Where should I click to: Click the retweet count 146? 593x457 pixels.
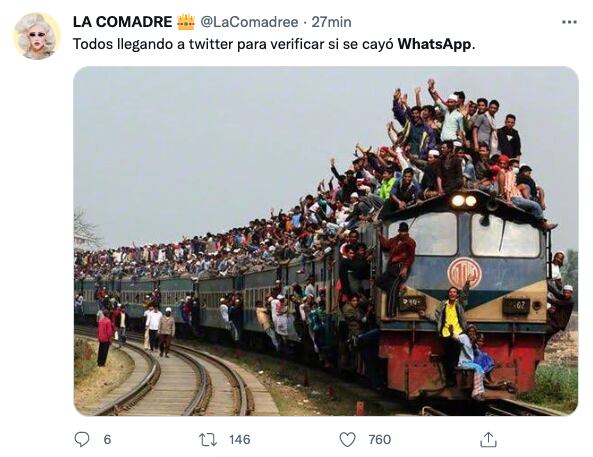point(240,440)
